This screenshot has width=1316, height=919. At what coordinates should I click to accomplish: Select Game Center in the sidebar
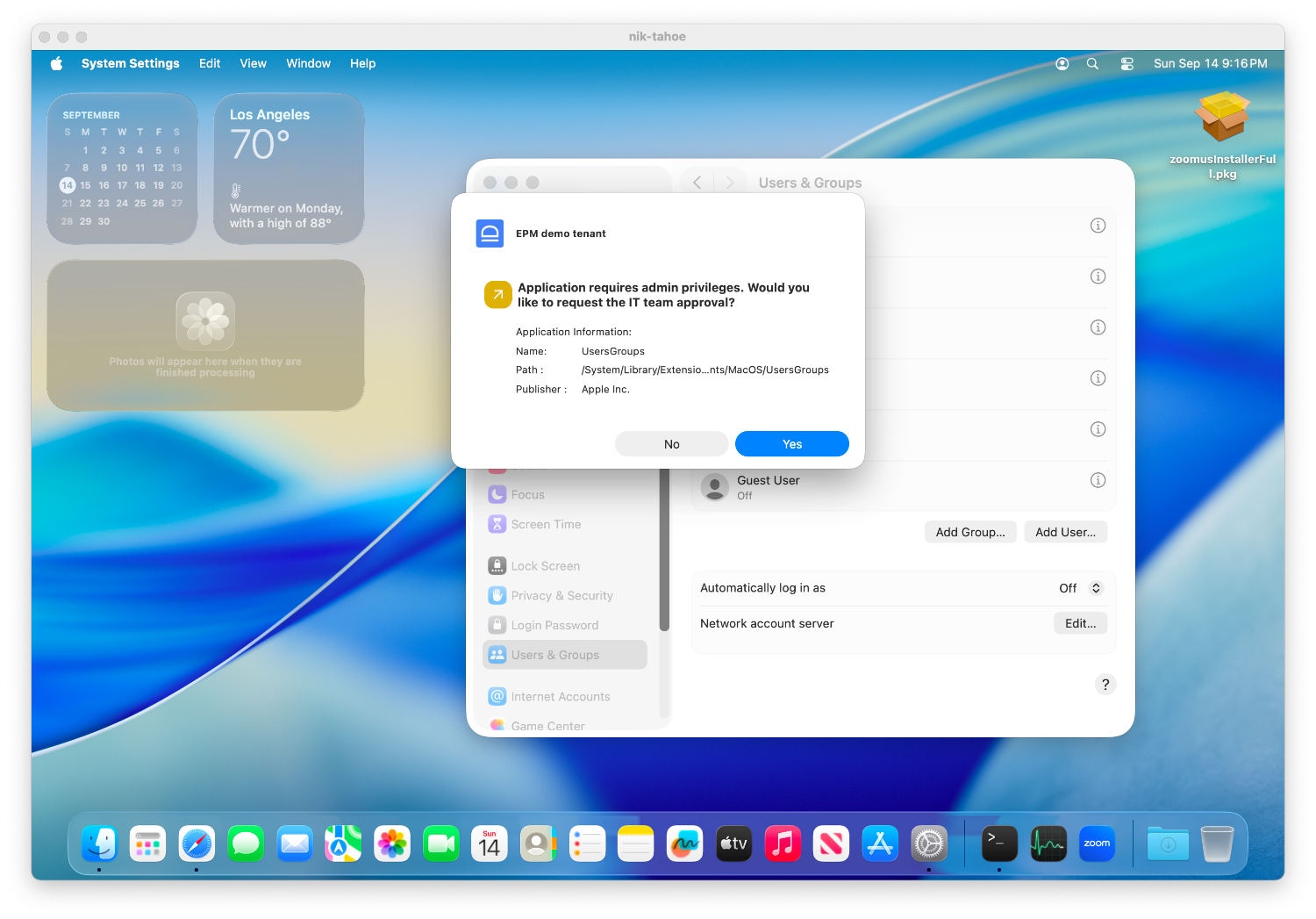pyautogui.click(x=565, y=725)
